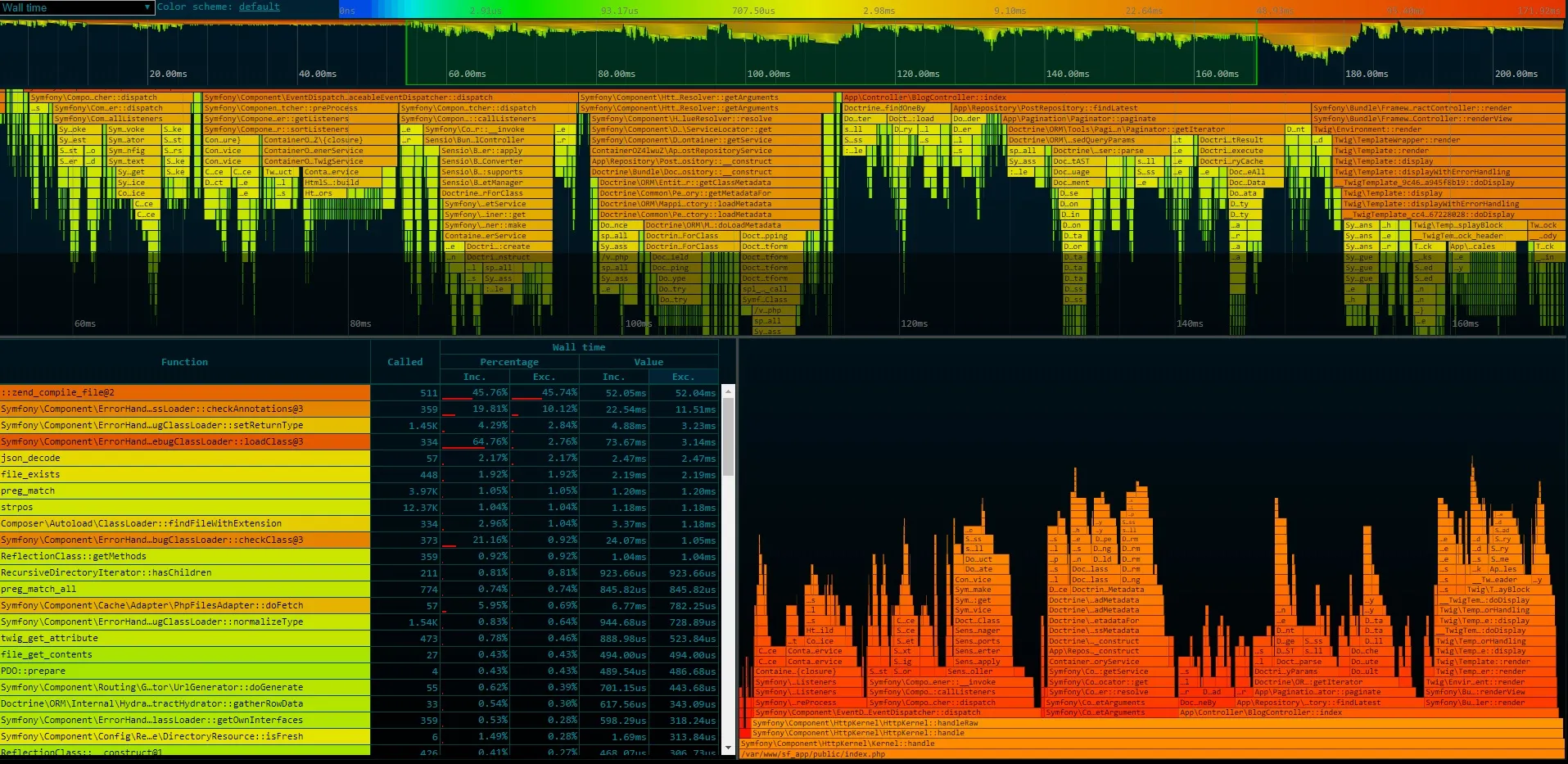Viewport: 1568px width, 764px height.
Task: Sort the table by Function column
Action: 184,362
